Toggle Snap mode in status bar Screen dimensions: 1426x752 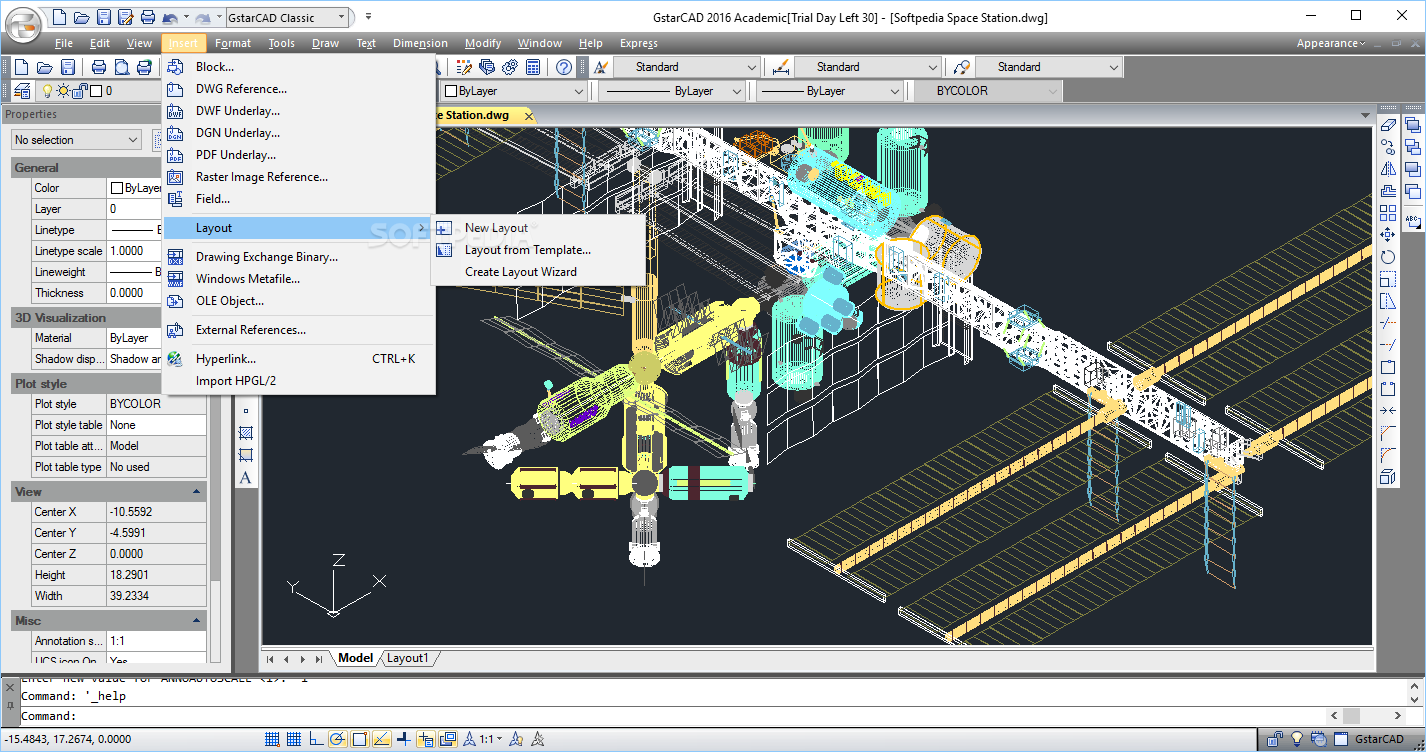pos(271,740)
